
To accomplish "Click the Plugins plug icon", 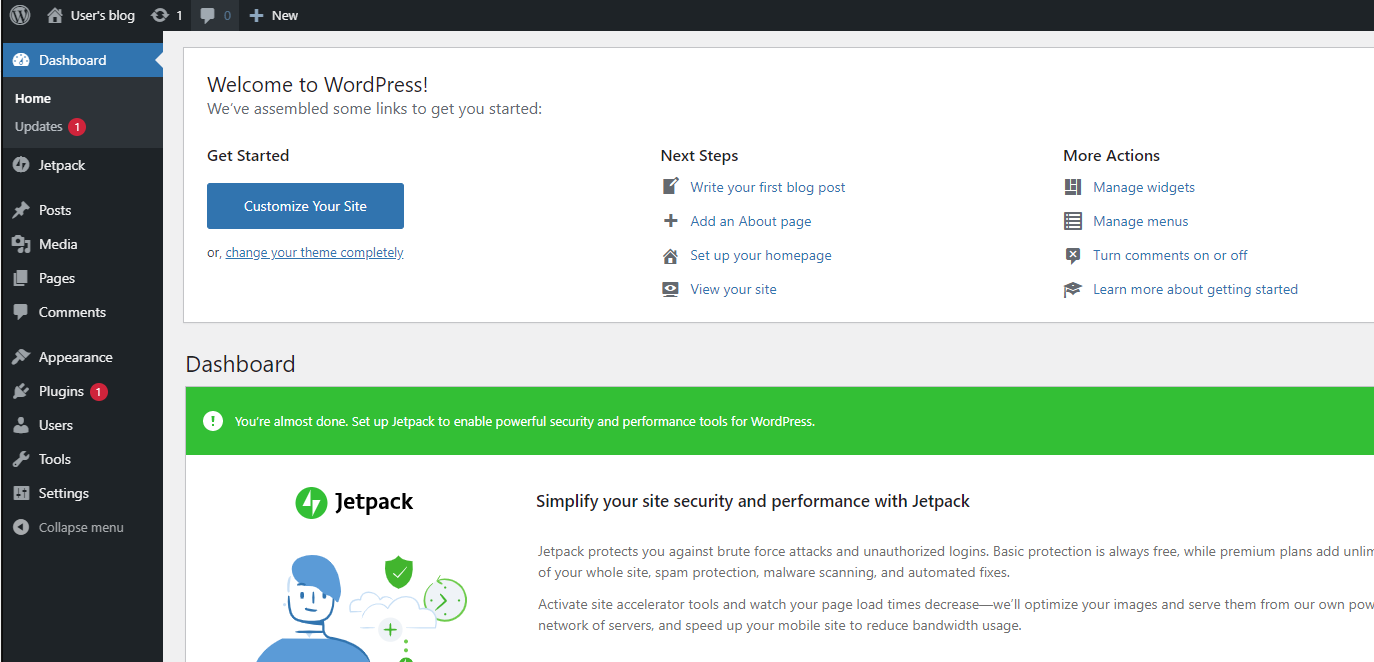I will [21, 391].
